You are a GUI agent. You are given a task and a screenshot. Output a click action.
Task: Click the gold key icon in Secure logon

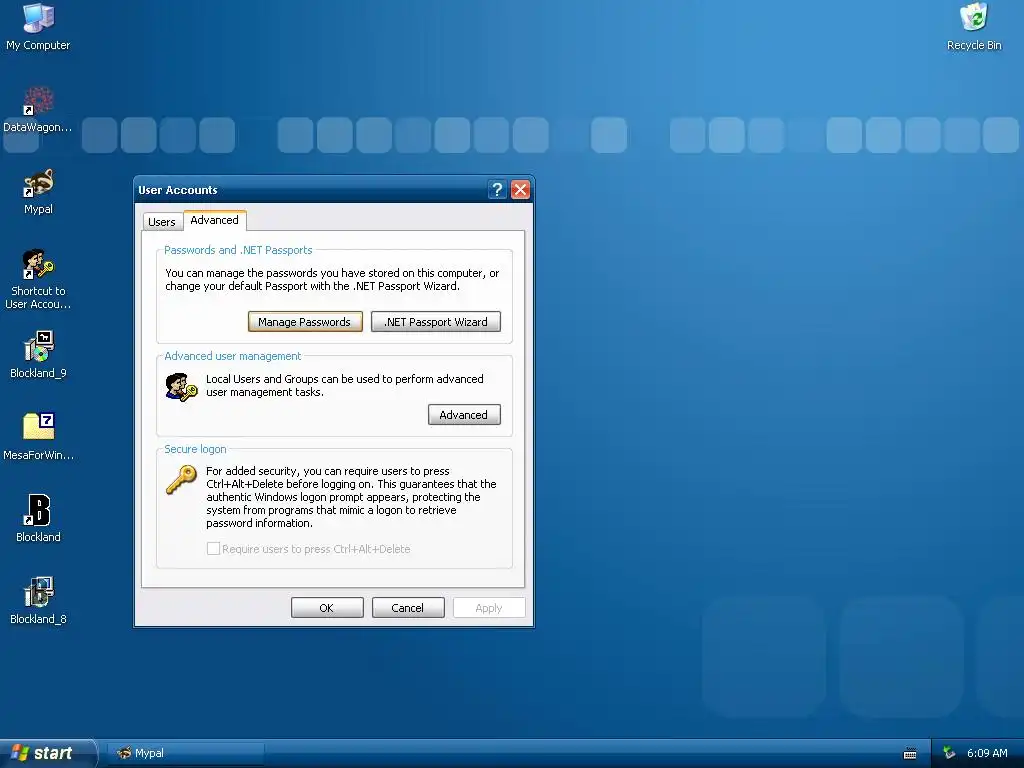point(181,480)
